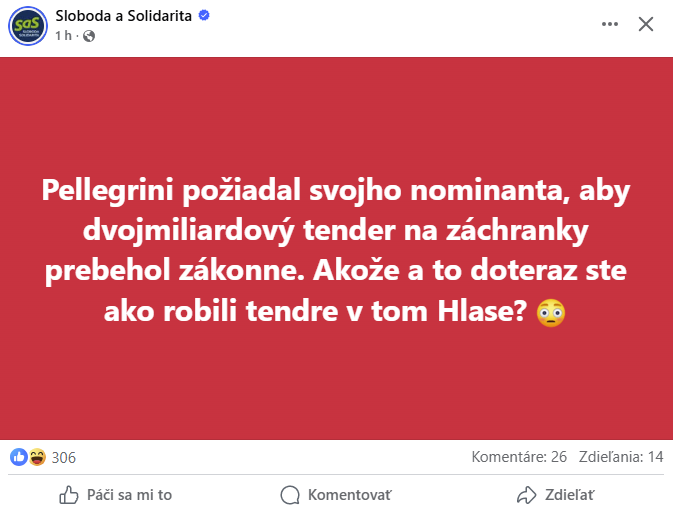Click the thumbs-up icon beside Páči sa mi to
The width and height of the screenshot is (673, 508).
point(69,495)
